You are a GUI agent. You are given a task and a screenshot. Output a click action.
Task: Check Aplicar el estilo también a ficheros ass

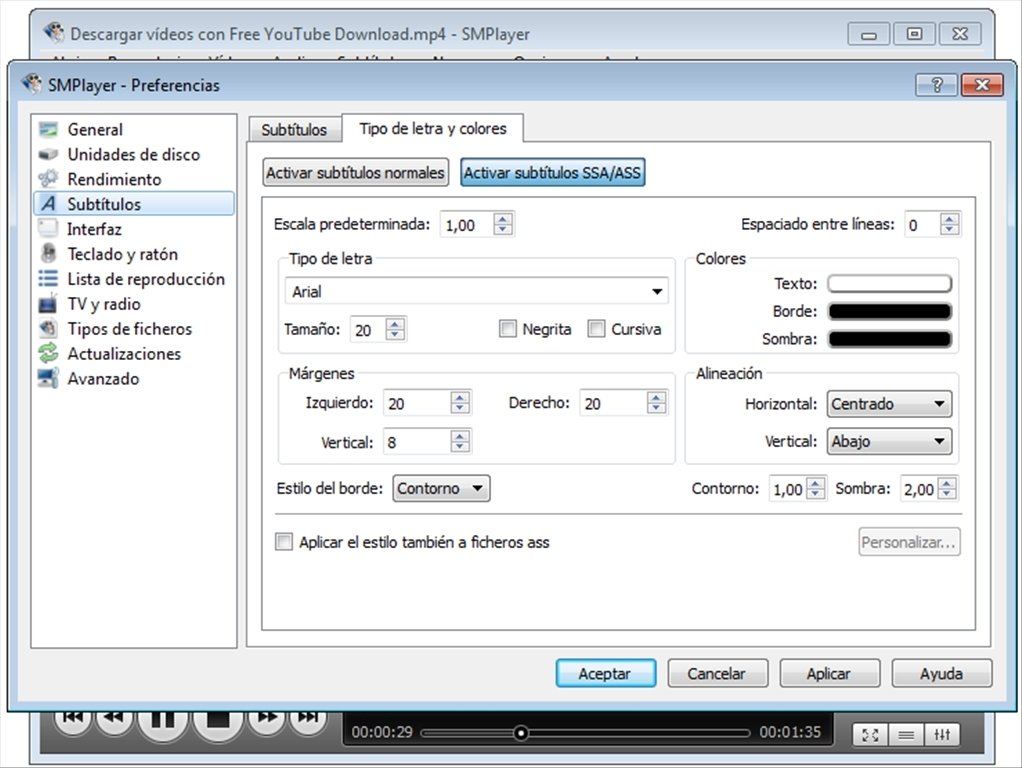tap(284, 542)
